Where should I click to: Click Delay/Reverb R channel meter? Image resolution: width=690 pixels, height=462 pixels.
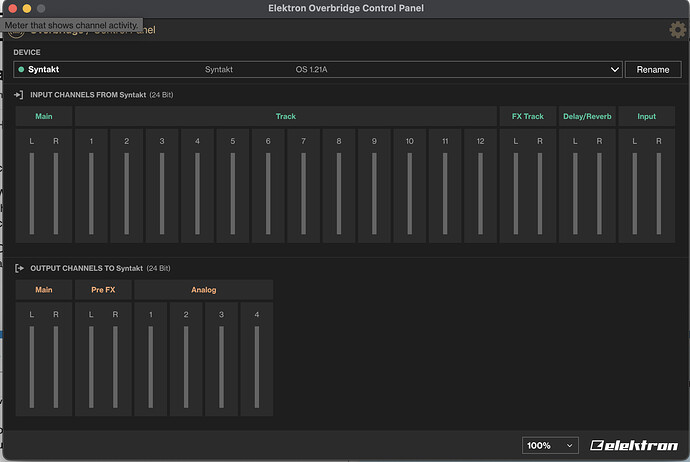tap(599, 194)
